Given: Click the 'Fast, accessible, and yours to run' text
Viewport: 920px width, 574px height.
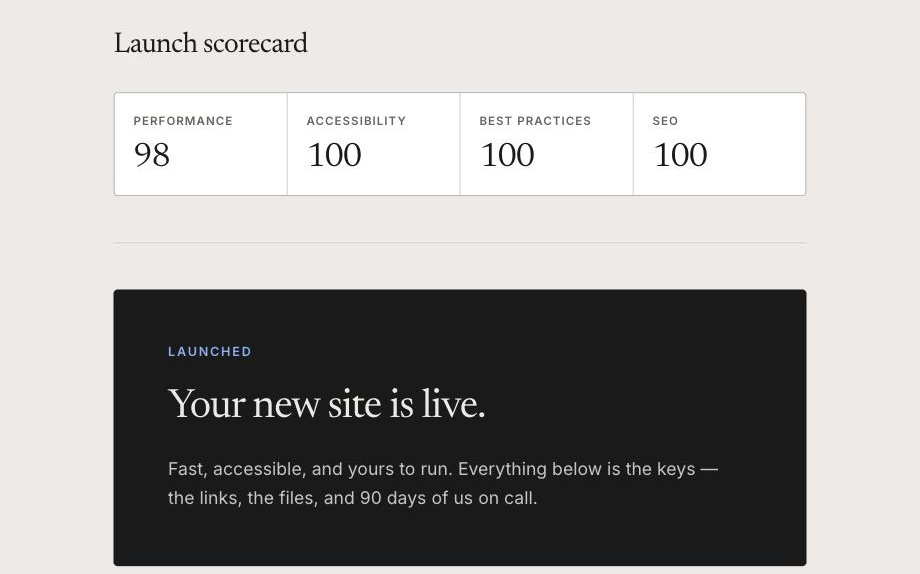Looking at the screenshot, I should (310, 469).
